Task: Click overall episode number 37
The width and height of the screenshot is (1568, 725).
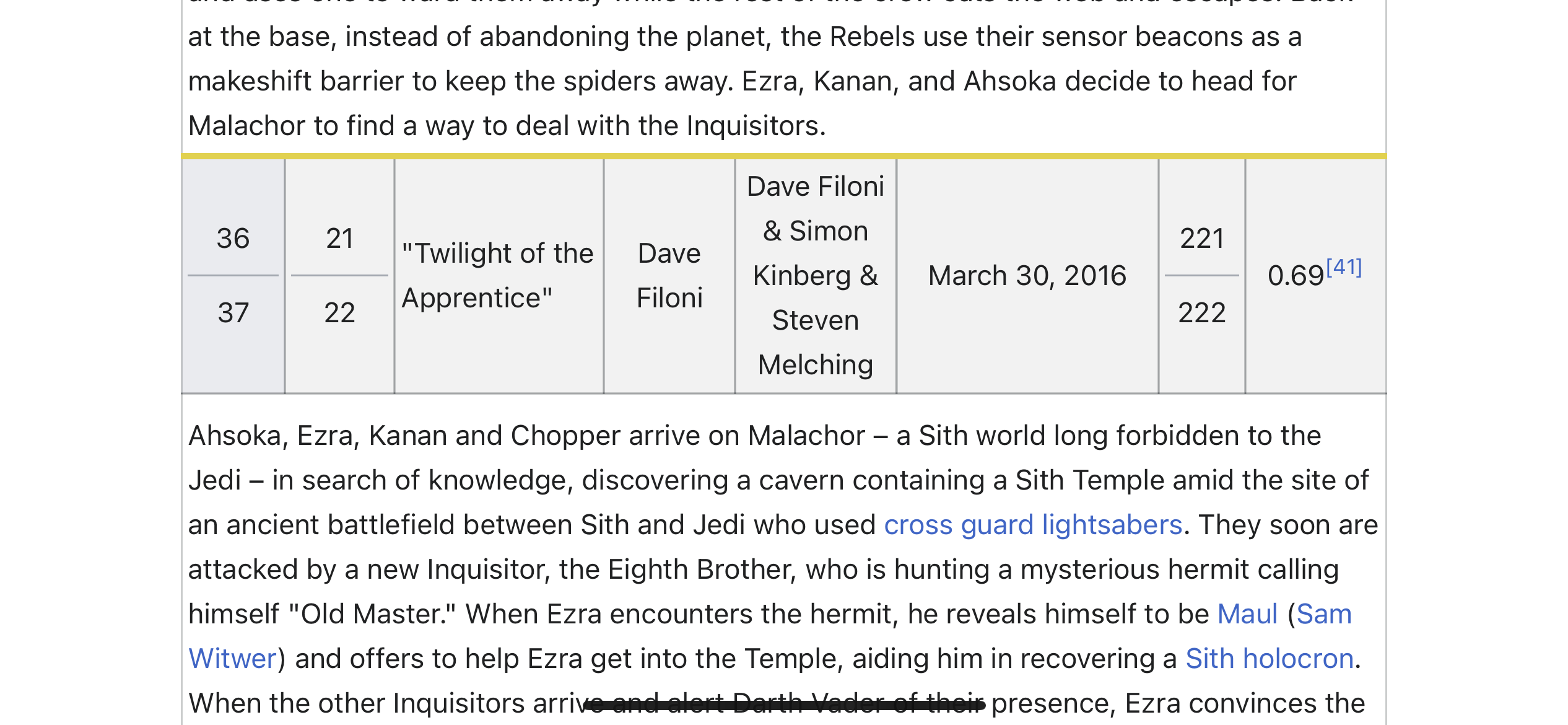Action: click(233, 313)
